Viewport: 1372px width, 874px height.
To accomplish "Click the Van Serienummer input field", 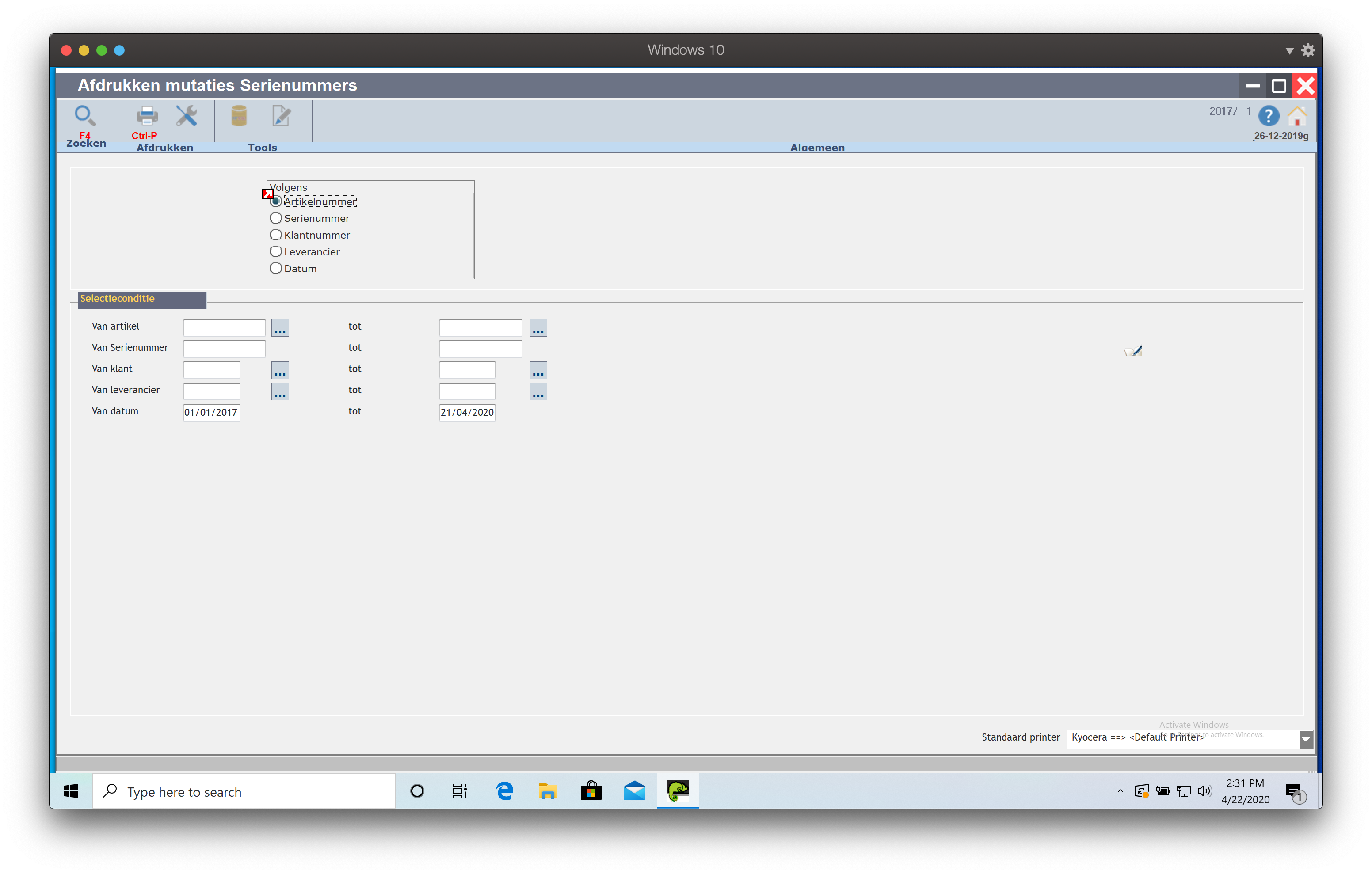I will coord(224,349).
